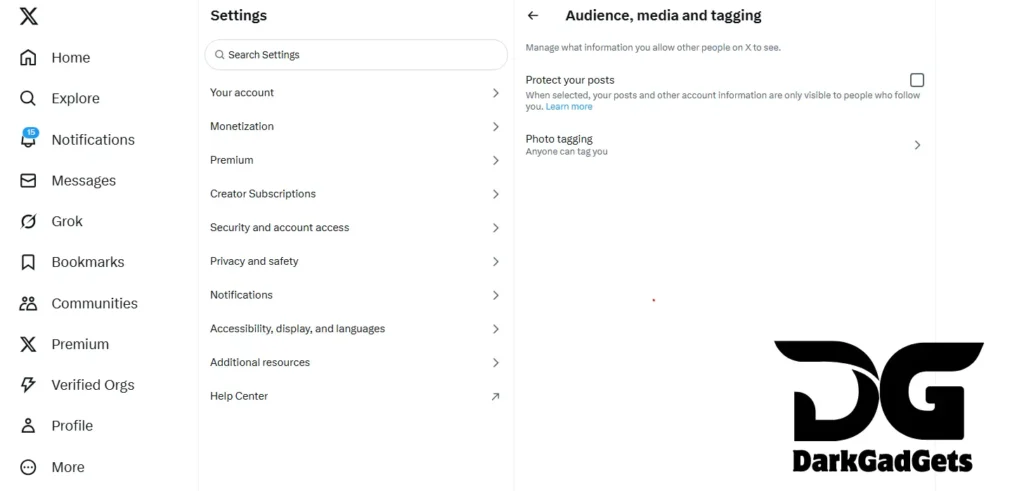Open Verified Orgs in the sidebar
This screenshot has width=1024, height=491.
click(93, 385)
